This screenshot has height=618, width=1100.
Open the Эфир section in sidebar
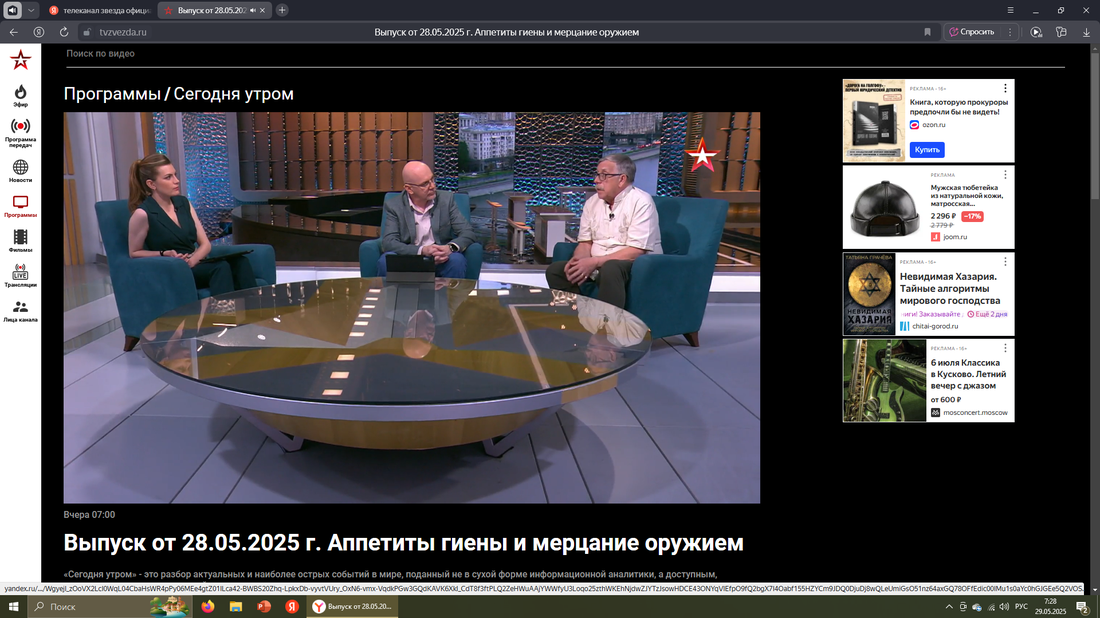(x=20, y=96)
